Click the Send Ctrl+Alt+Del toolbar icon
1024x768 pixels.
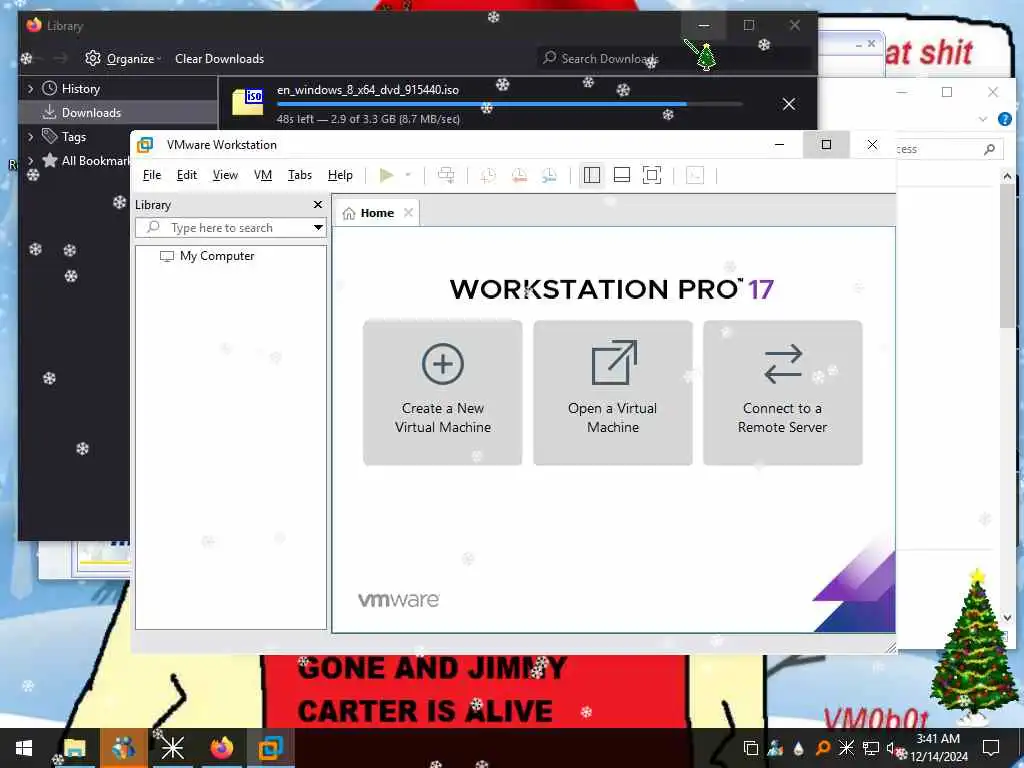point(446,175)
